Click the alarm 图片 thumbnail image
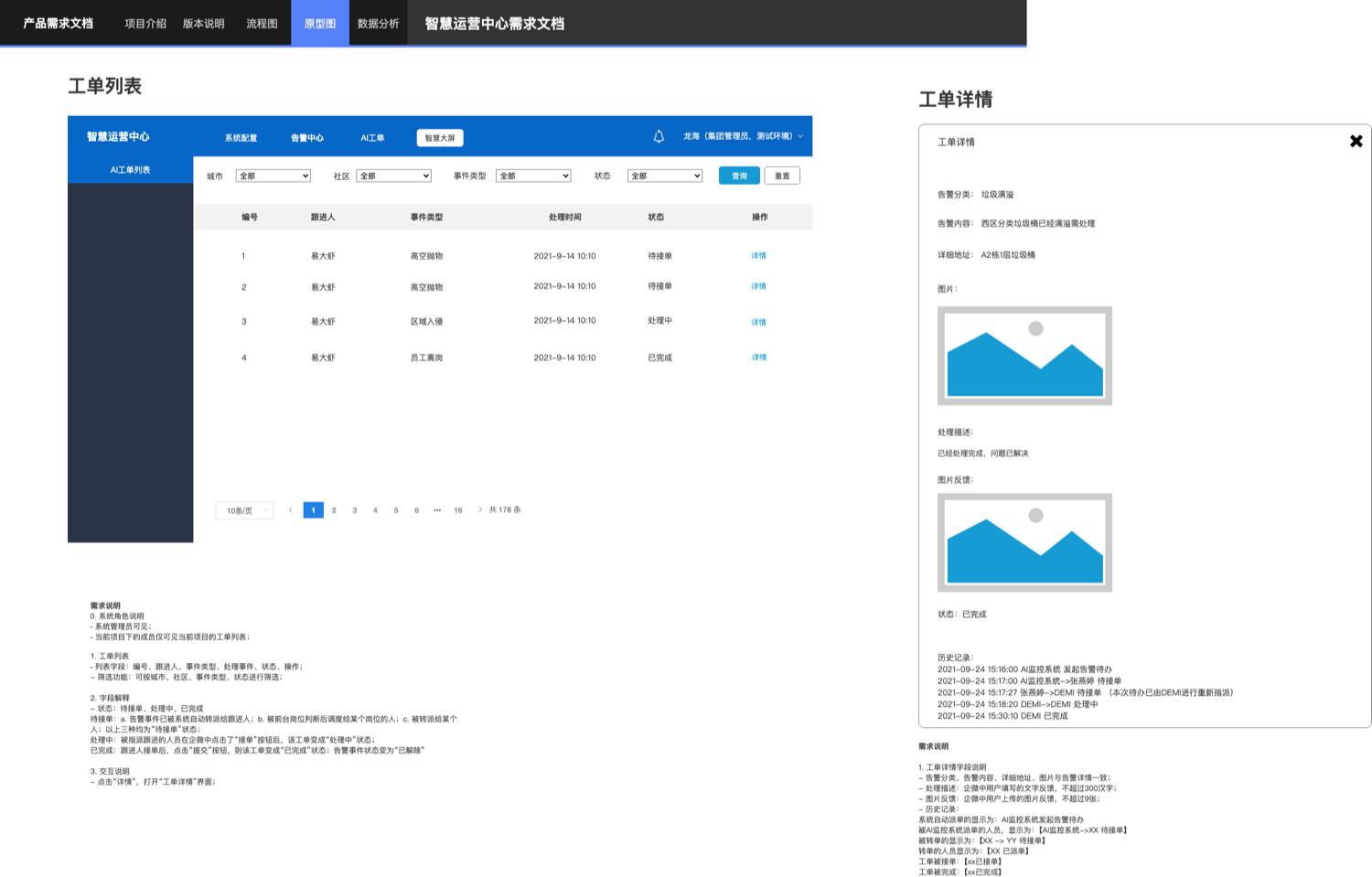The height and width of the screenshot is (877, 1372). click(x=1024, y=356)
